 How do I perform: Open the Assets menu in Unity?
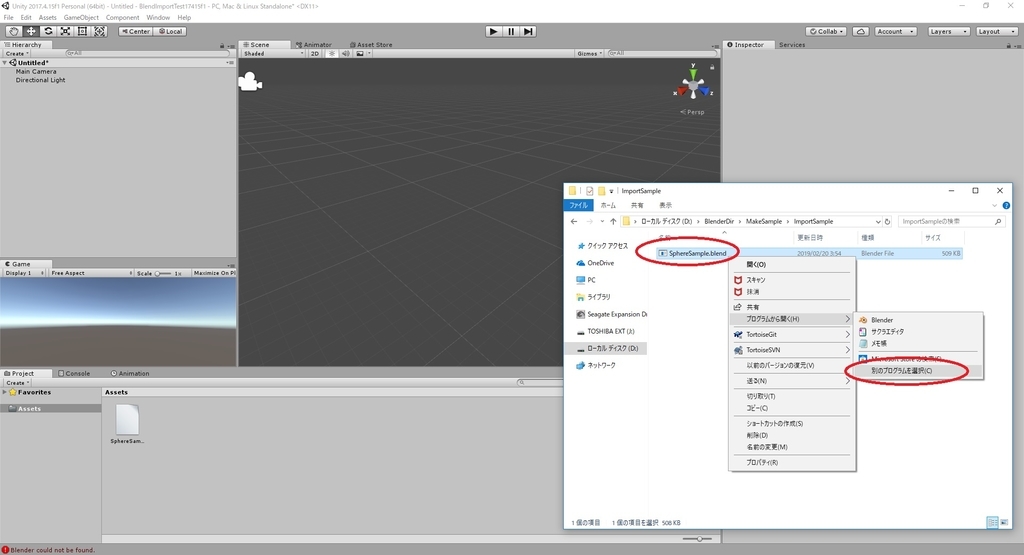pos(48,18)
